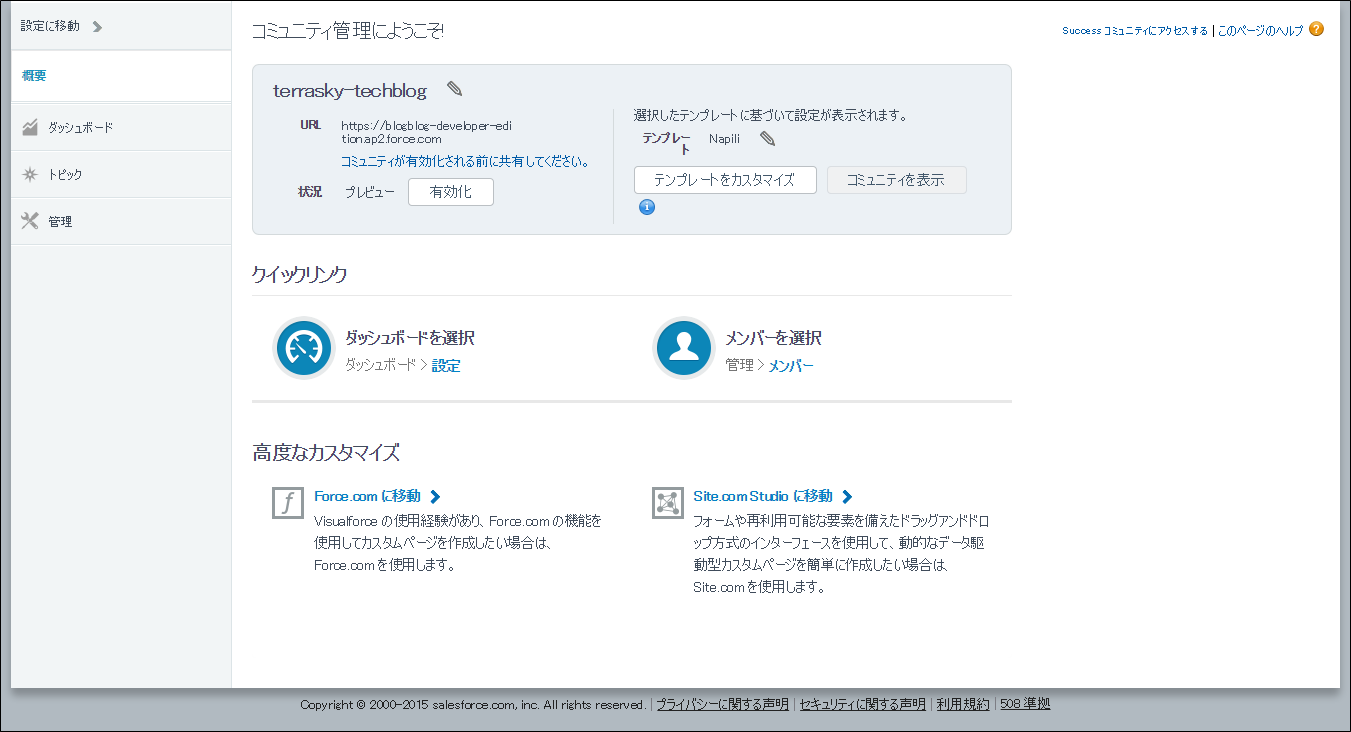Click the administration tools sidebar icon

(30, 221)
